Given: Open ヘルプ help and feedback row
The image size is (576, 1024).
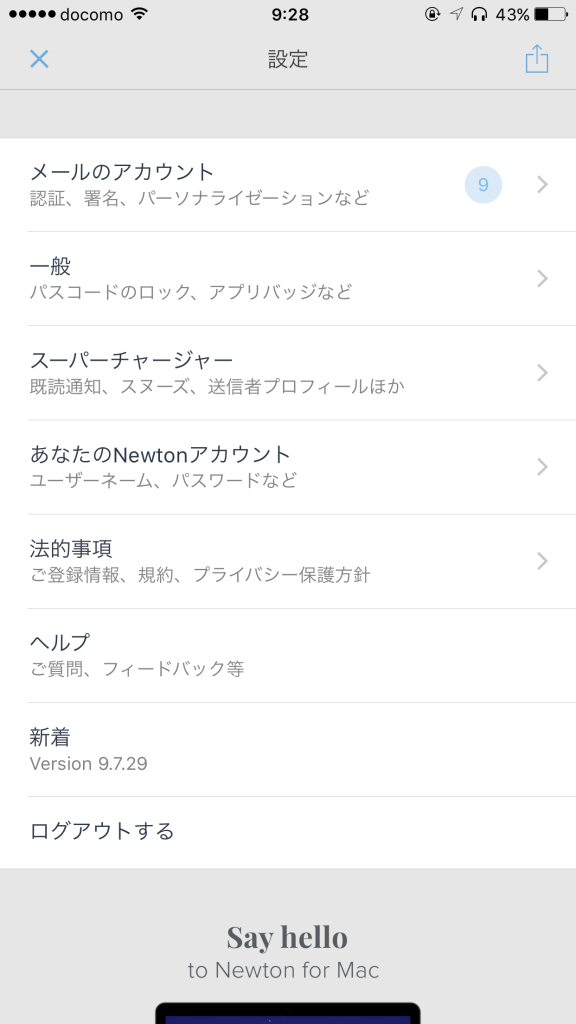Looking at the screenshot, I should tap(288, 655).
